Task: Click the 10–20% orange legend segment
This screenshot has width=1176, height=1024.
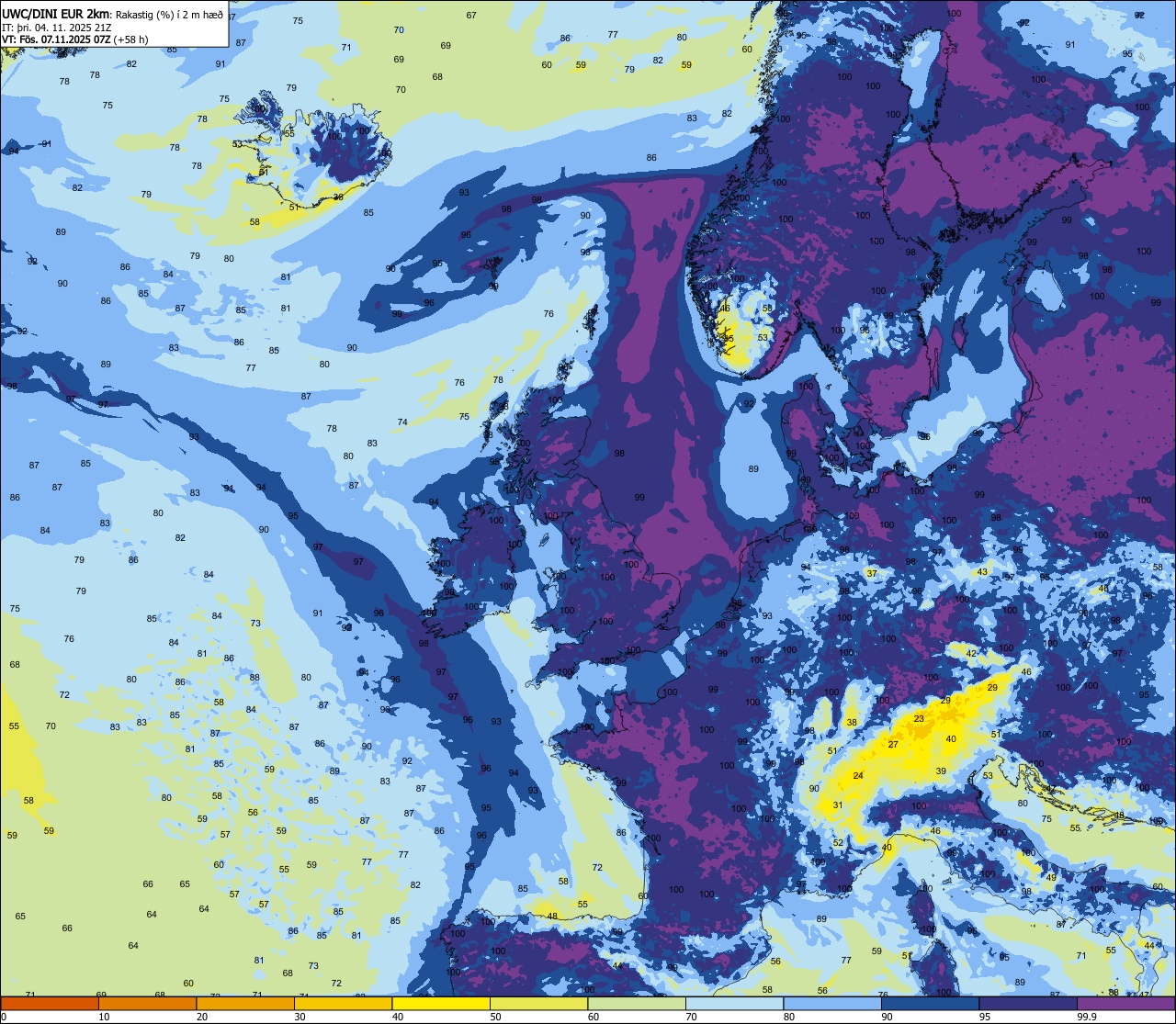Action: (147, 1004)
